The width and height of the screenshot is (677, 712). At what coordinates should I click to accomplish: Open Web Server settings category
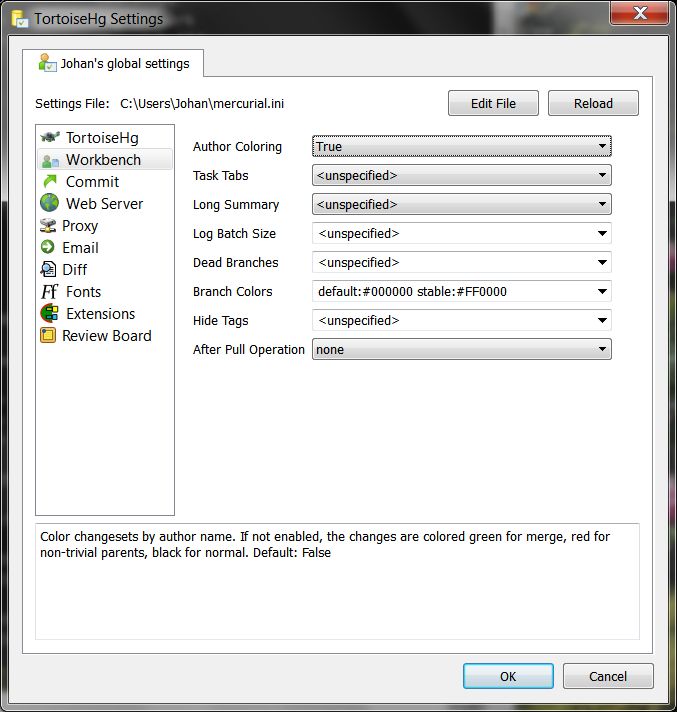point(105,203)
